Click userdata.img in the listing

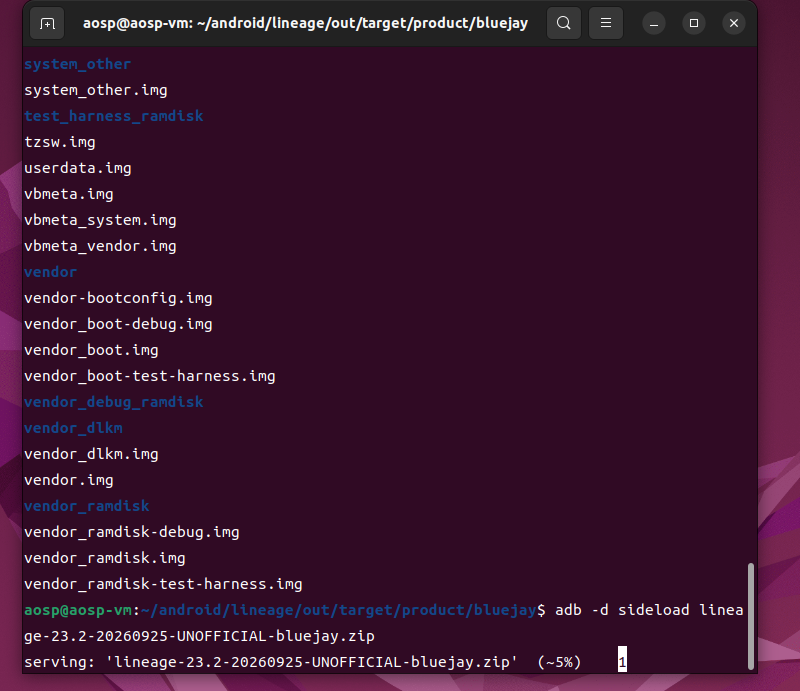78,168
